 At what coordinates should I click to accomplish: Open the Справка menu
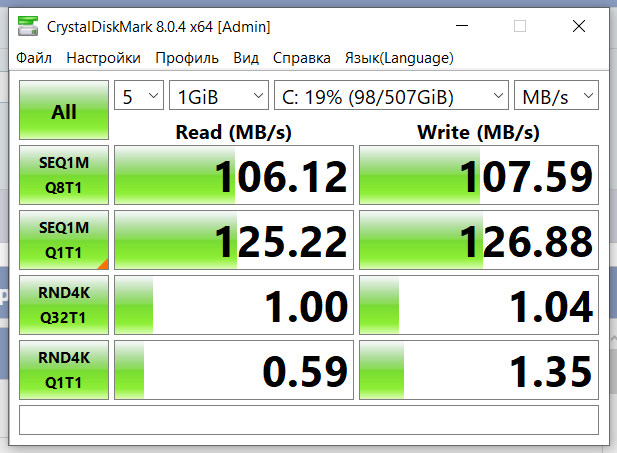coord(302,58)
